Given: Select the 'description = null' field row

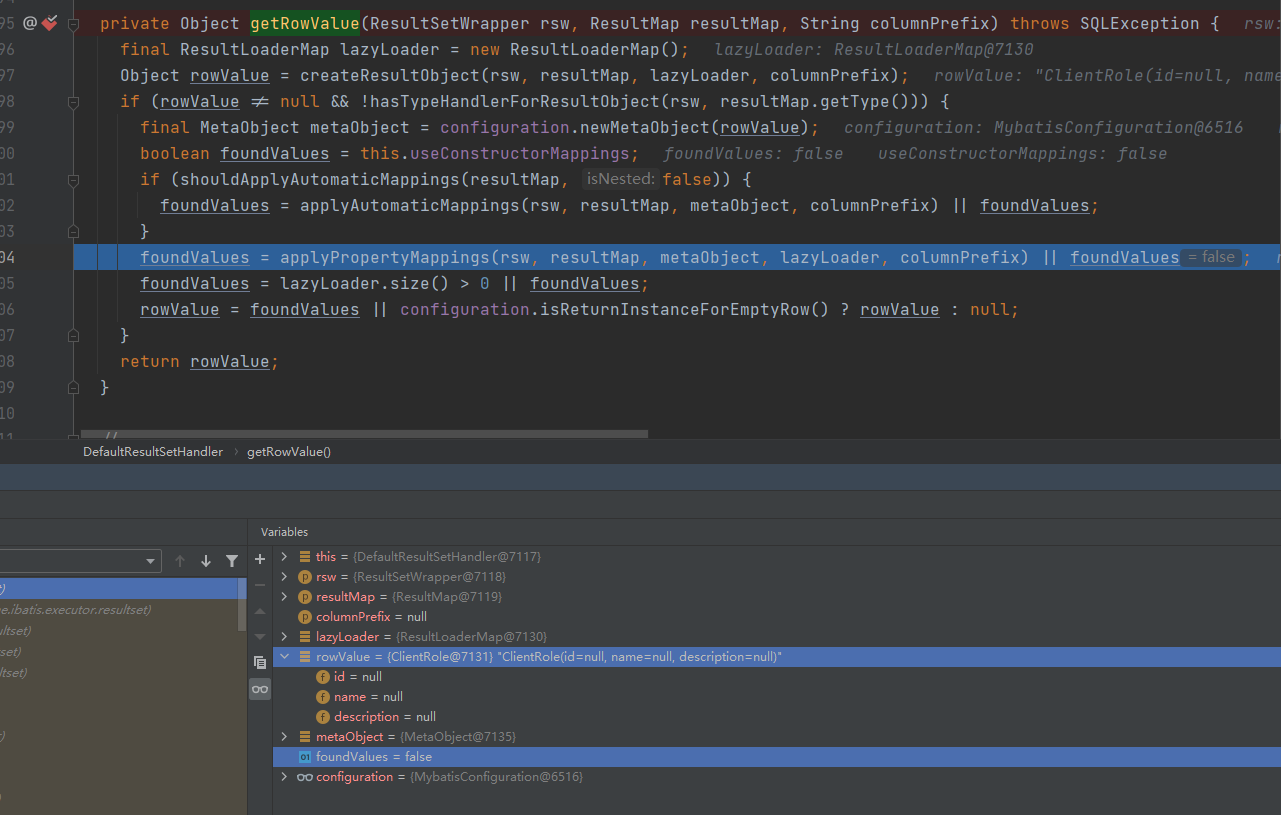Looking at the screenshot, I should point(776,716).
